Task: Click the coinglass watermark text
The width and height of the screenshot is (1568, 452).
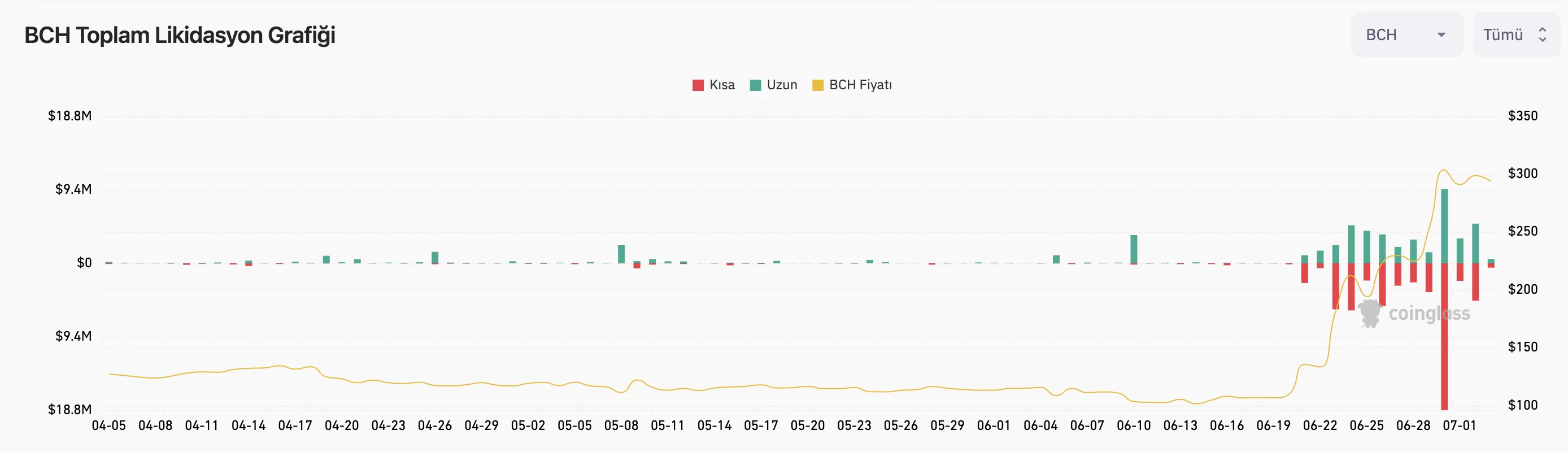Action: 1428,313
